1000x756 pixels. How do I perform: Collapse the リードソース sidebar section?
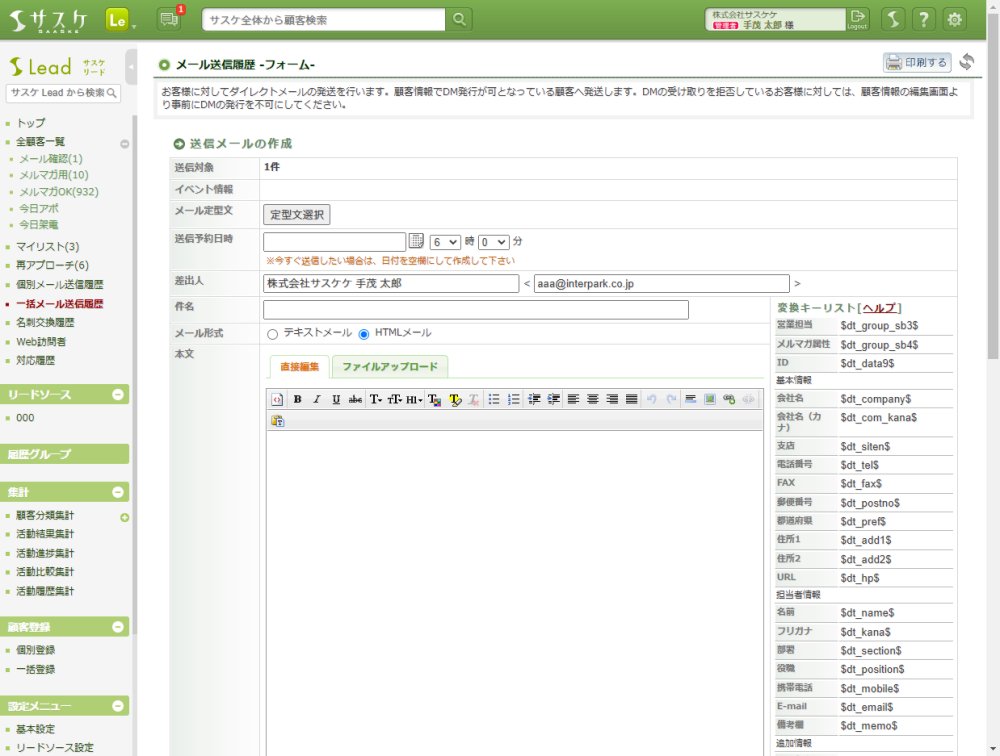point(118,395)
